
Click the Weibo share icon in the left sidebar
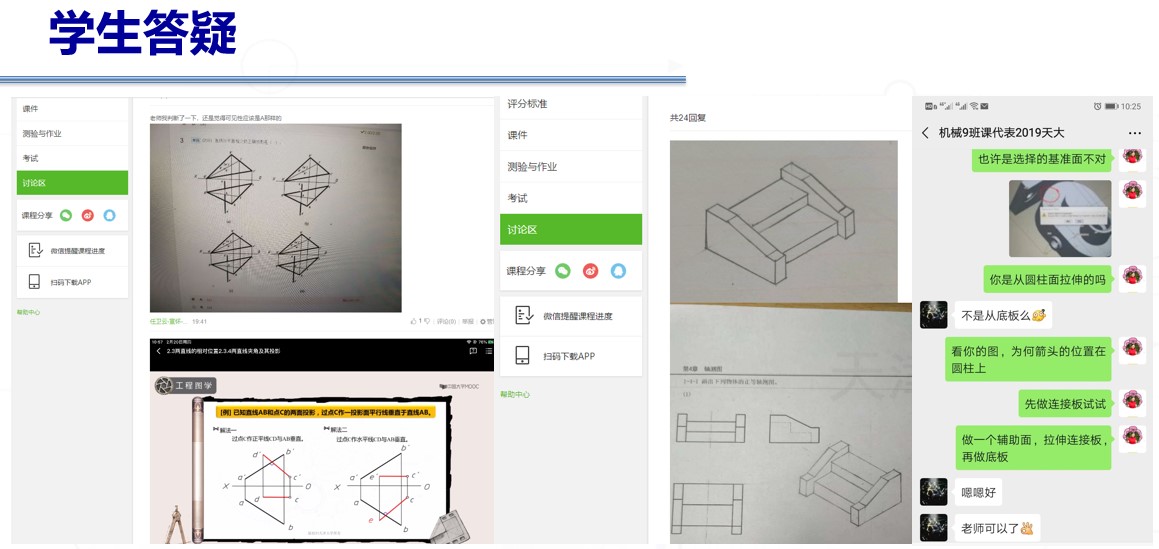click(88, 215)
